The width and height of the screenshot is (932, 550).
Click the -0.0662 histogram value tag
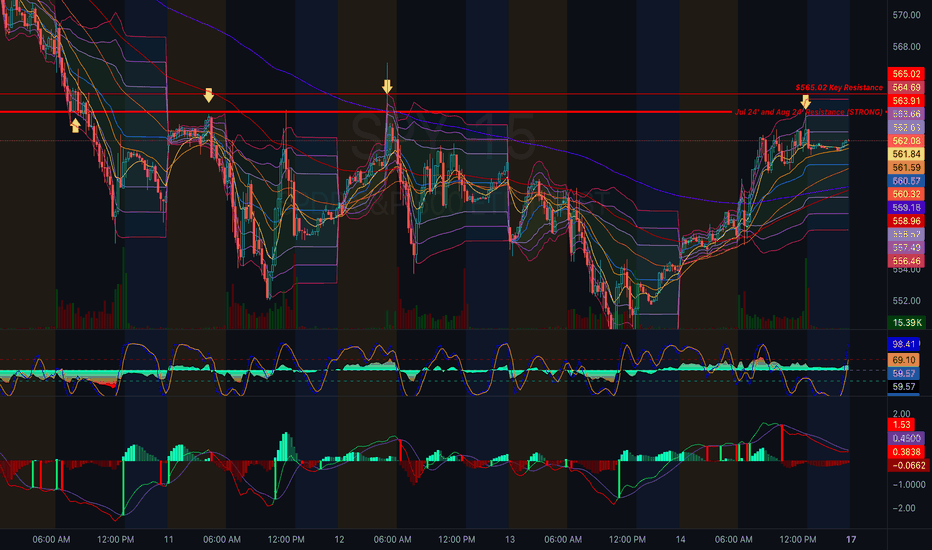click(x=907, y=465)
